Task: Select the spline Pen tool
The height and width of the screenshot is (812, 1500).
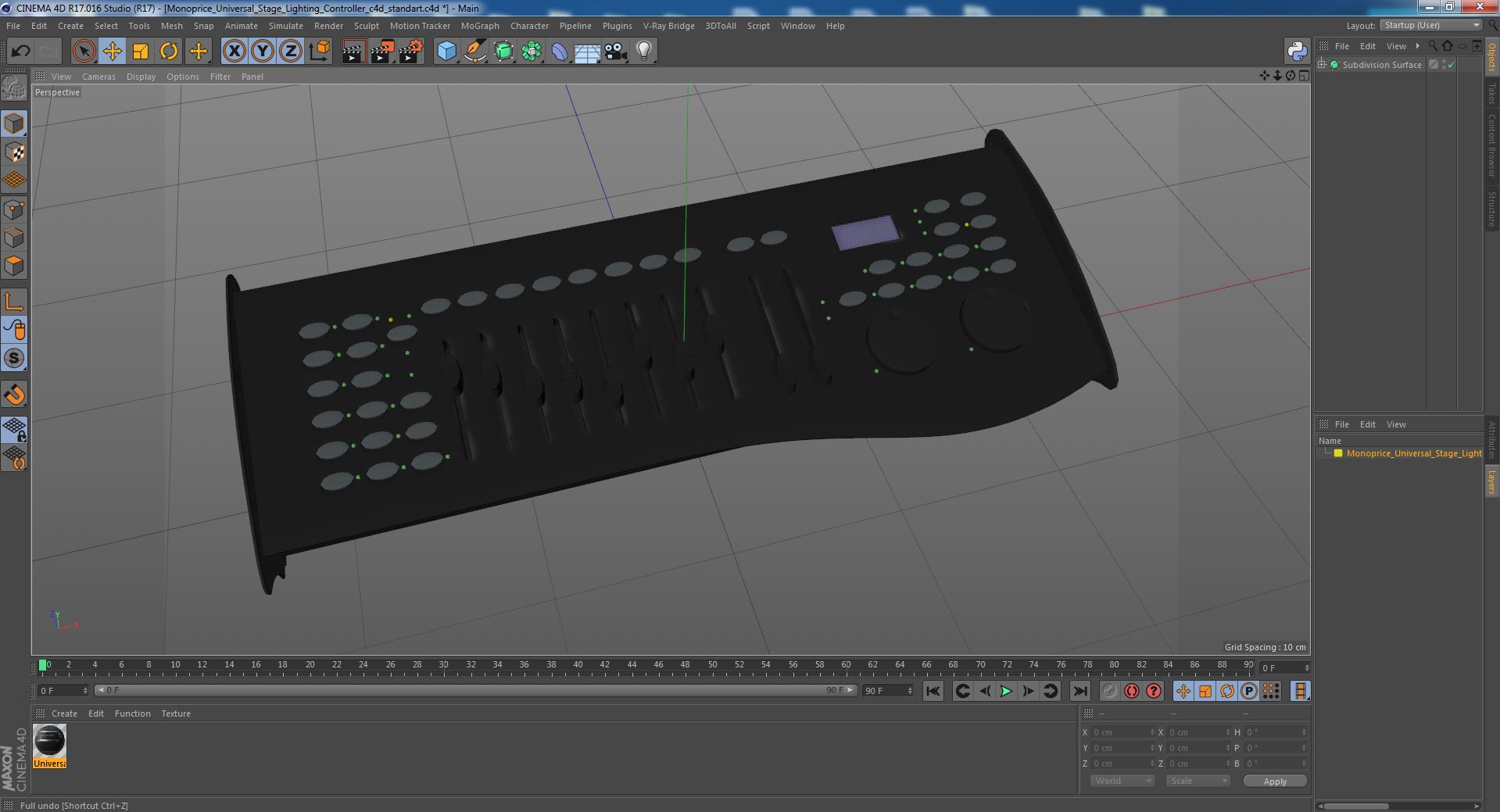Action: pos(474,52)
